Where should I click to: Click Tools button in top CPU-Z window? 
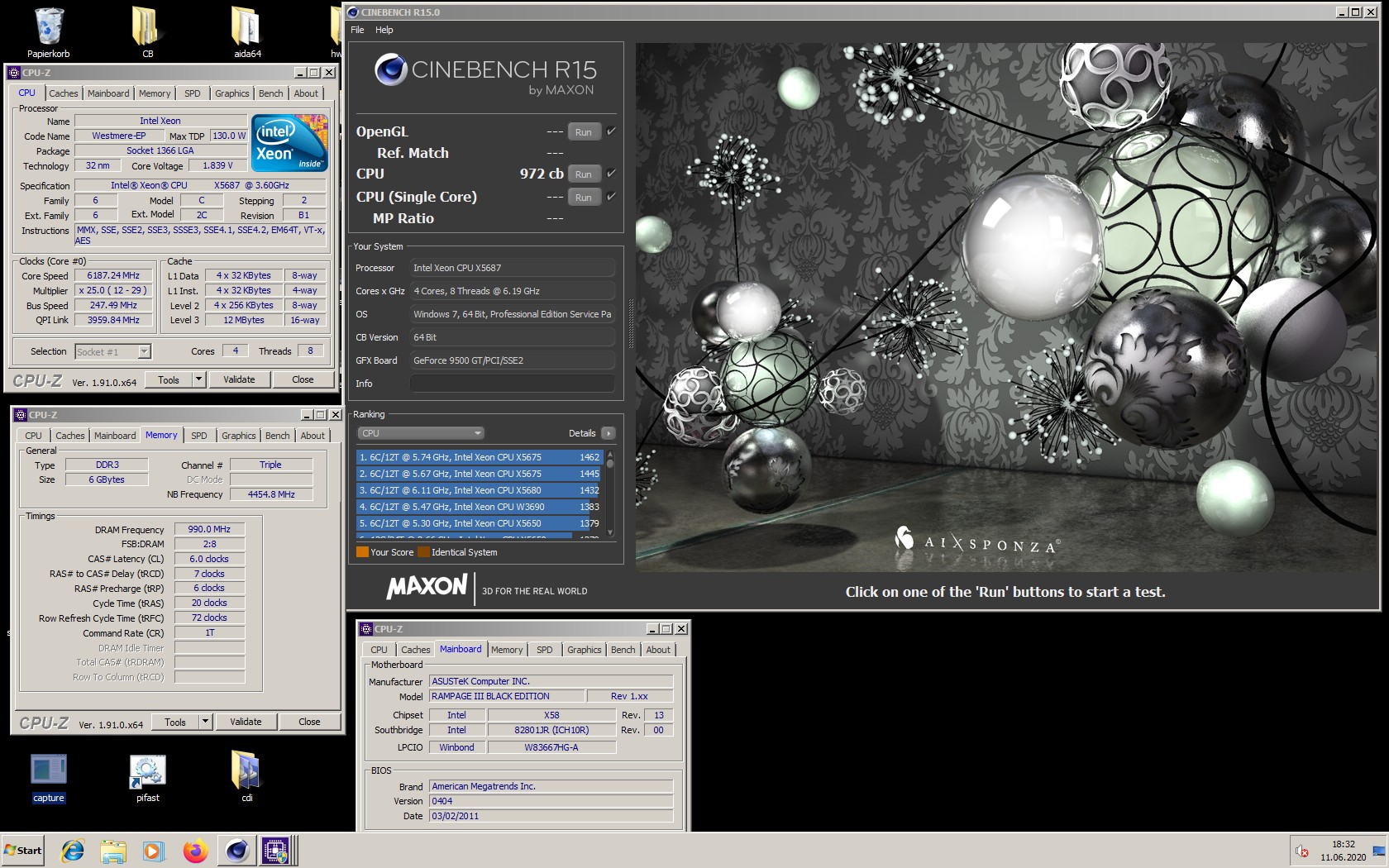pos(169,379)
